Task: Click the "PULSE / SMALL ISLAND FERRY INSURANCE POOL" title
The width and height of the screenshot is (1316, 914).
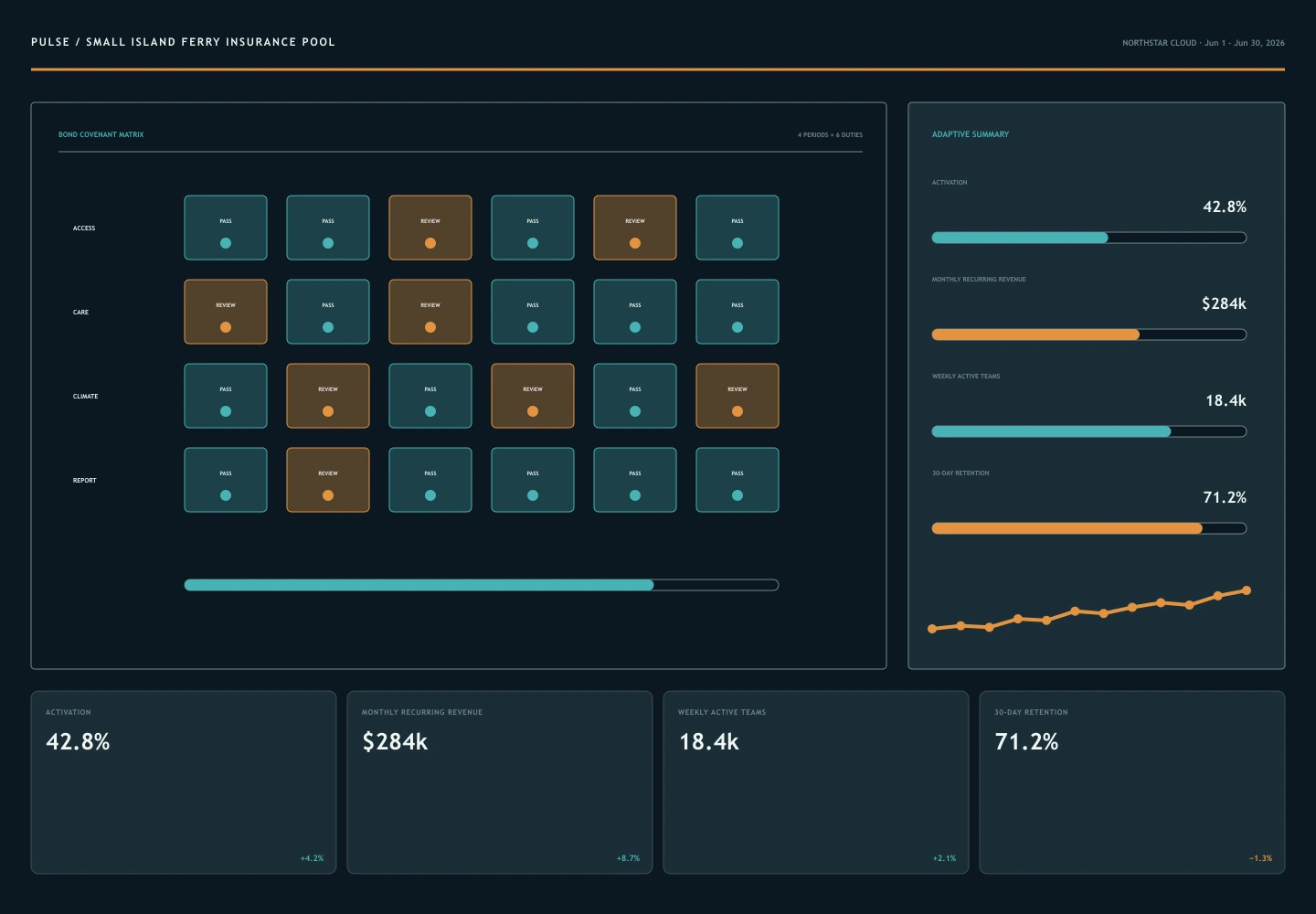Action: (183, 42)
